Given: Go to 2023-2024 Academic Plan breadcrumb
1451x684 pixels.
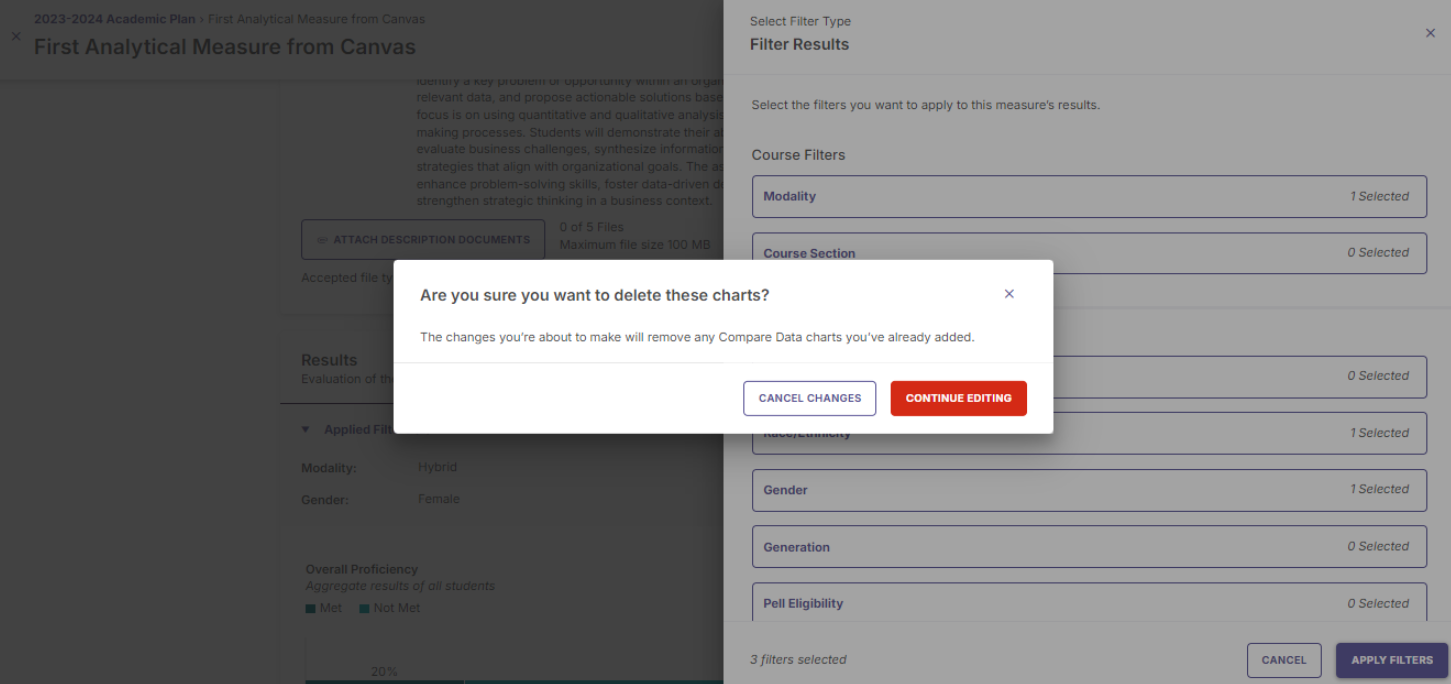Looking at the screenshot, I should pos(114,19).
